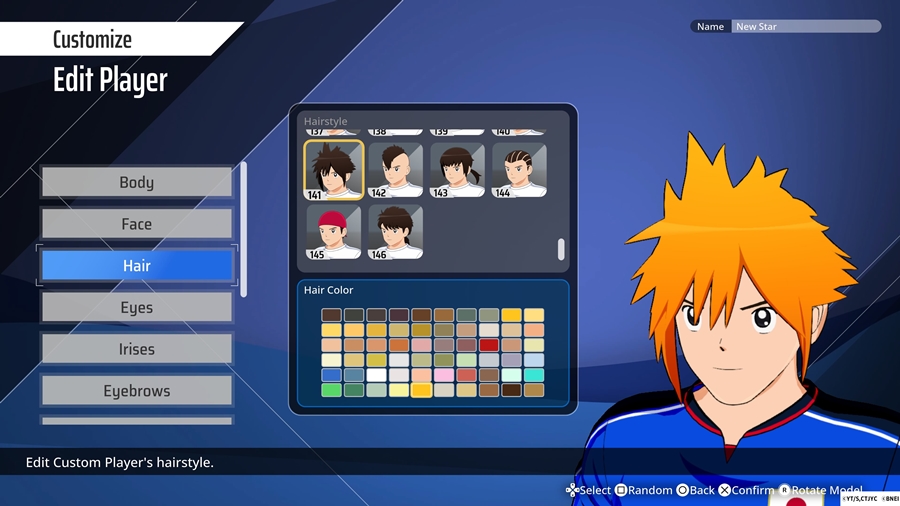This screenshot has width=900, height=506.
Task: Pick the royal blue hair color swatch
Action: click(331, 375)
